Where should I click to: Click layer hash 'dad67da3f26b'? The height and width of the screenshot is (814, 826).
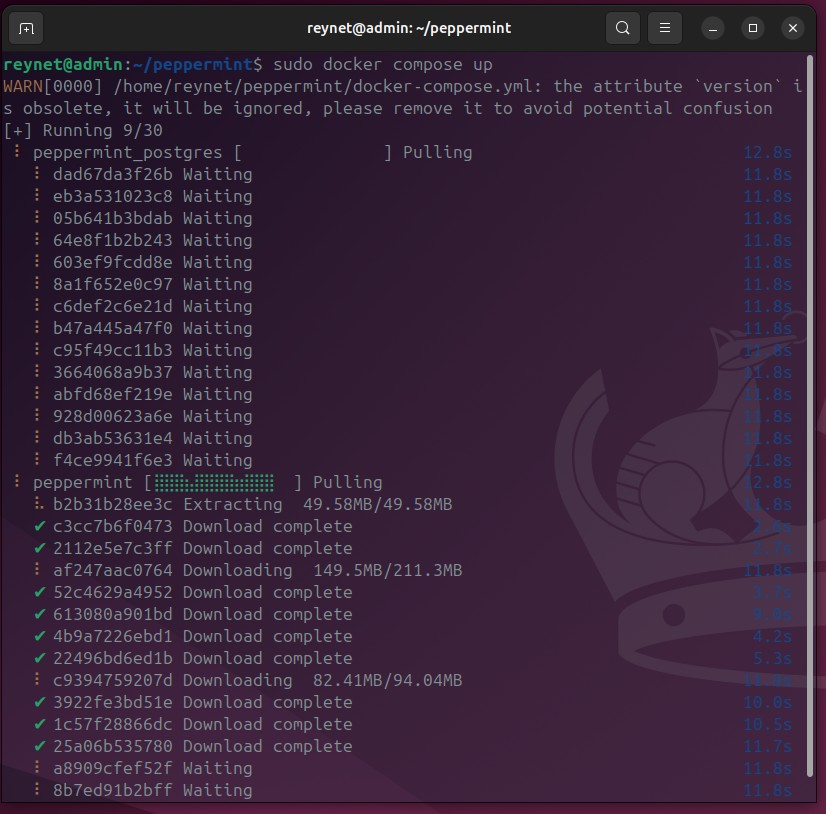[x=113, y=174]
